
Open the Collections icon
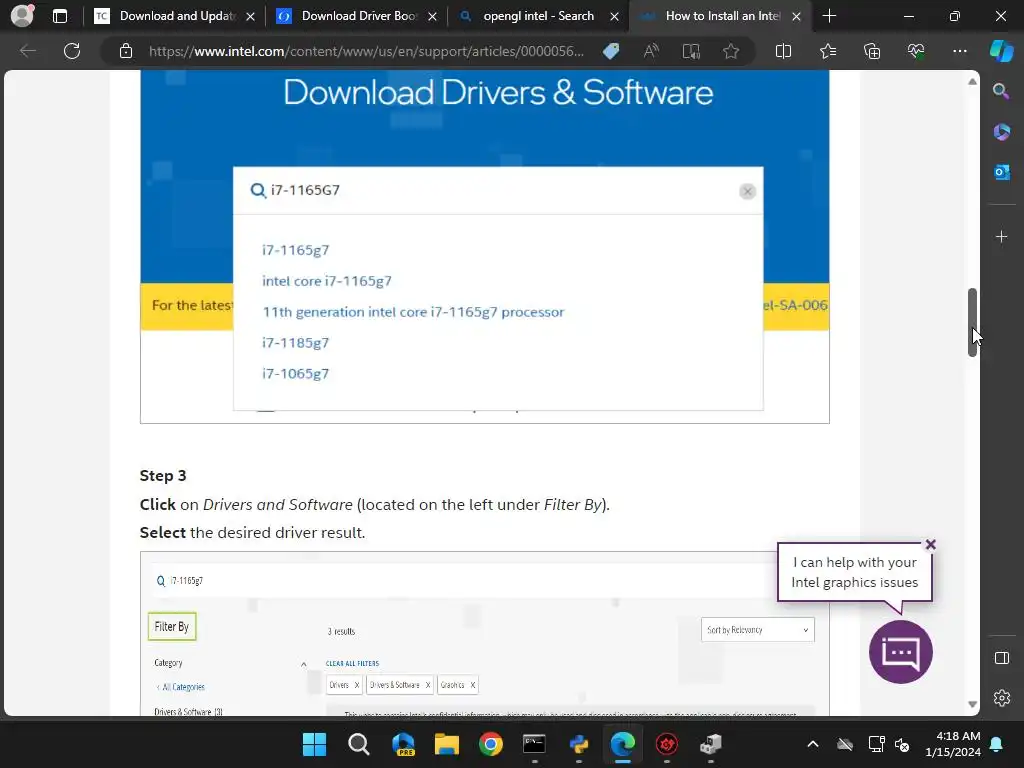pos(872,51)
